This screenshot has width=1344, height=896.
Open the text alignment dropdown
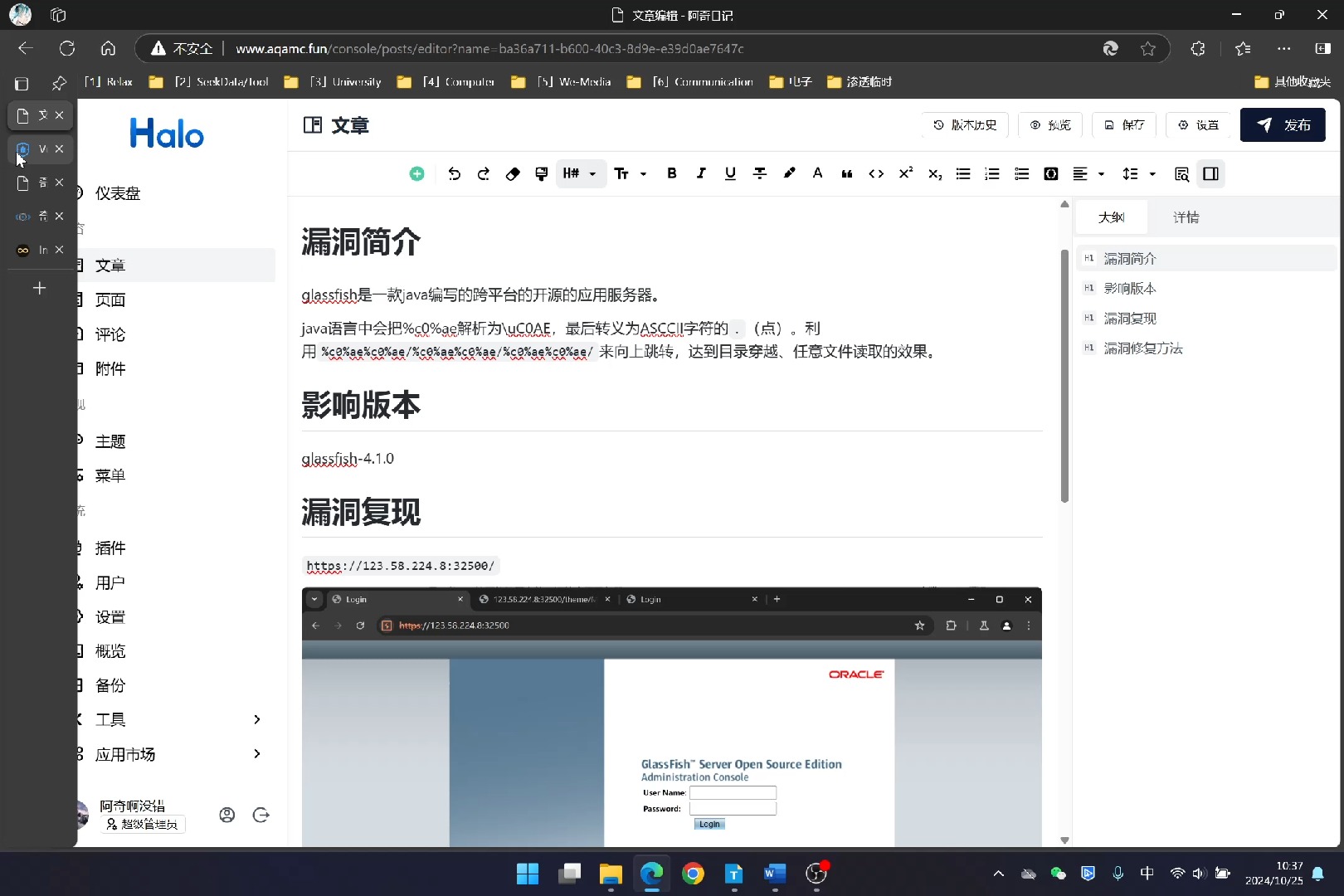1088,173
